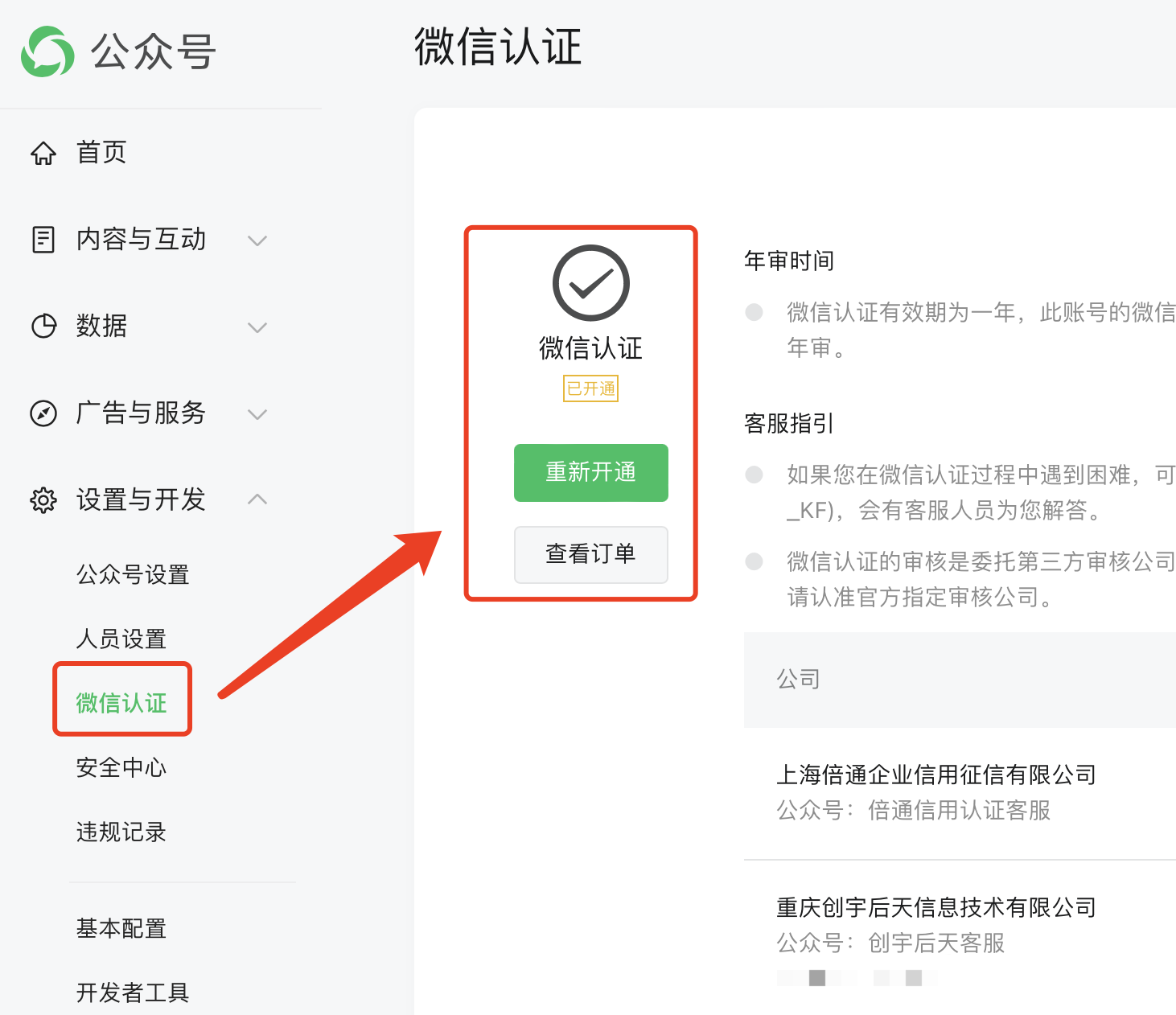
Task: Click the 查看订单 button
Action: [x=591, y=555]
